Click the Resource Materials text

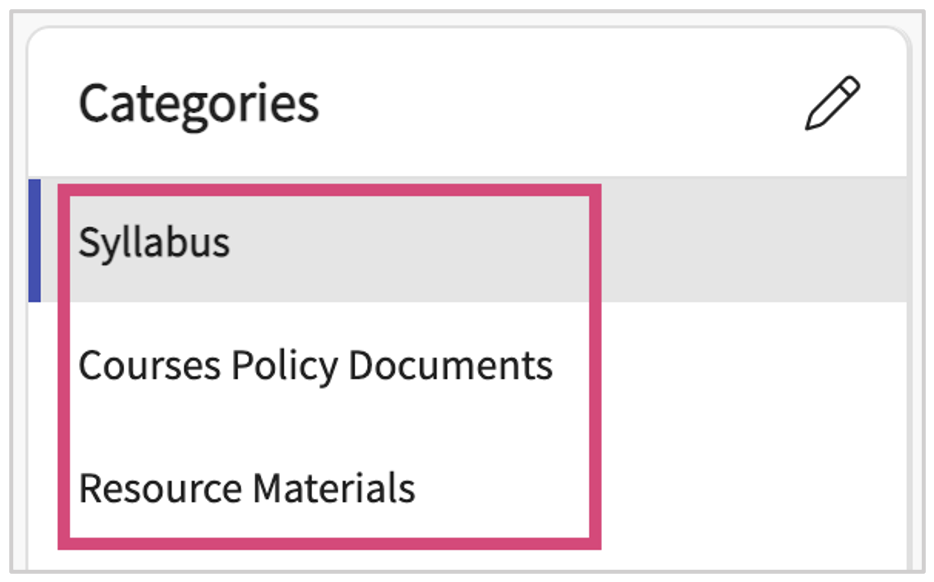(247, 489)
